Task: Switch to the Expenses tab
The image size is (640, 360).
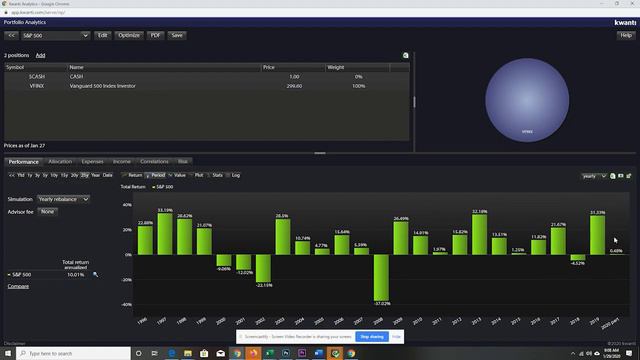Action: tap(93, 162)
